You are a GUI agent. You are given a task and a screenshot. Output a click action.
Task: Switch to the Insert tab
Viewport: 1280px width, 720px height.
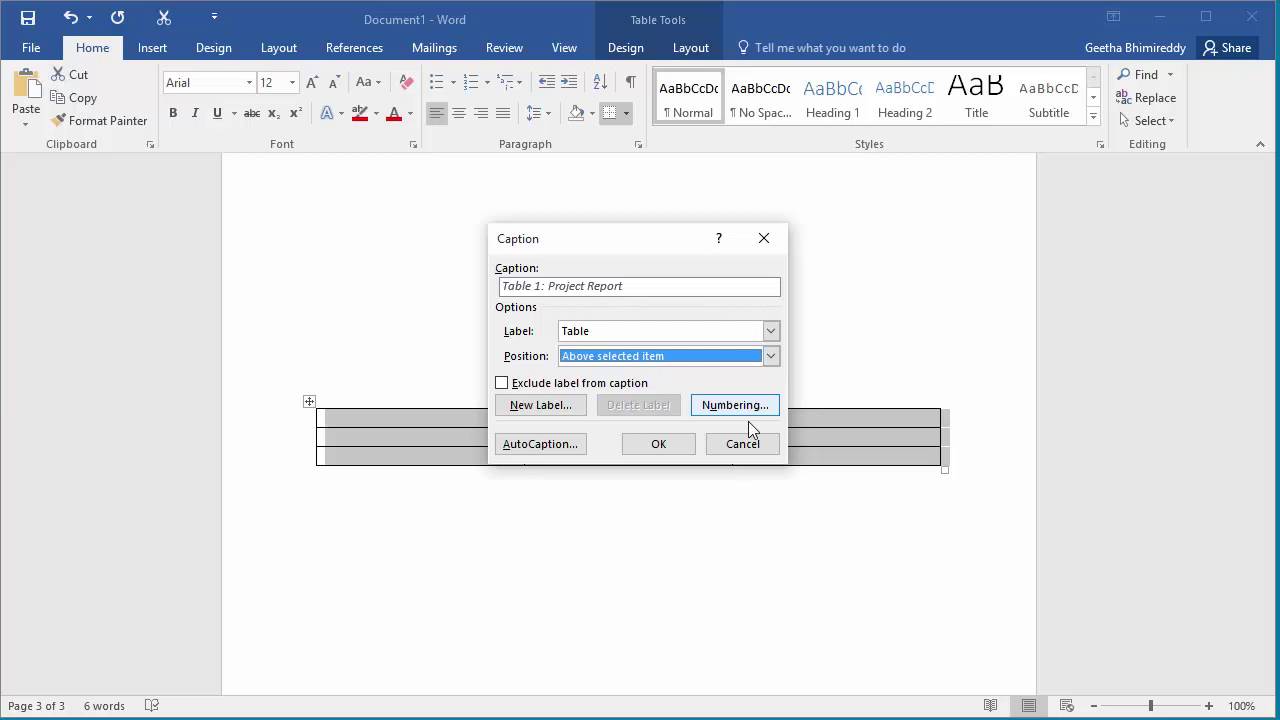coord(152,48)
